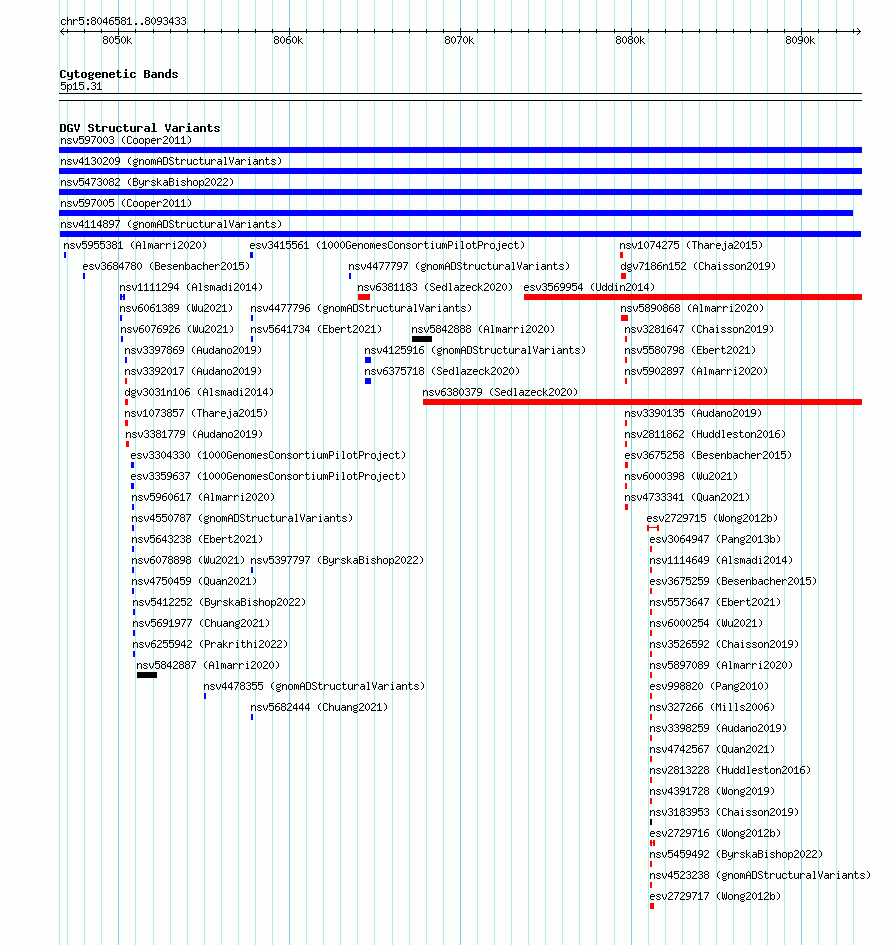The width and height of the screenshot is (890, 945).
Task: Open nsv1074275 (Thareja2015) entry
Action: tap(691, 245)
